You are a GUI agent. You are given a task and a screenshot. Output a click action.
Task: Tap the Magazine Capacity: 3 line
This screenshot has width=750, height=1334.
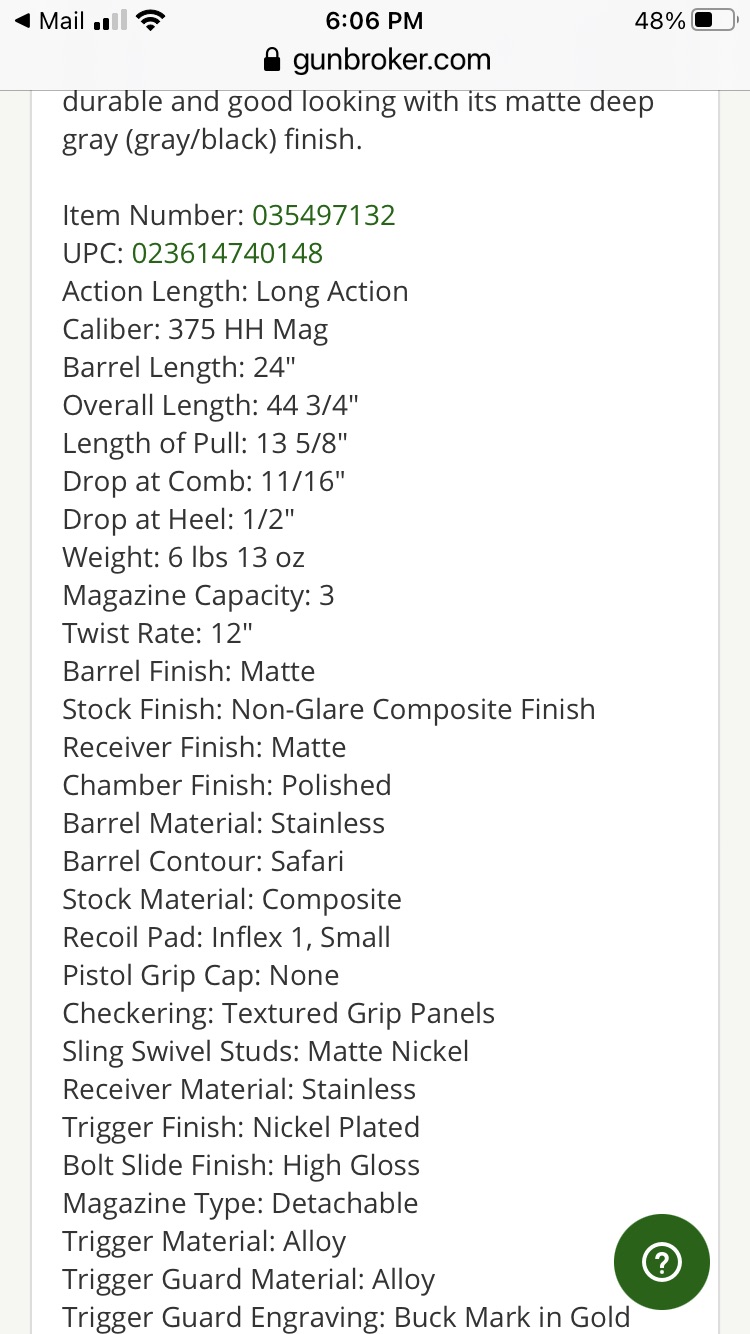198,595
